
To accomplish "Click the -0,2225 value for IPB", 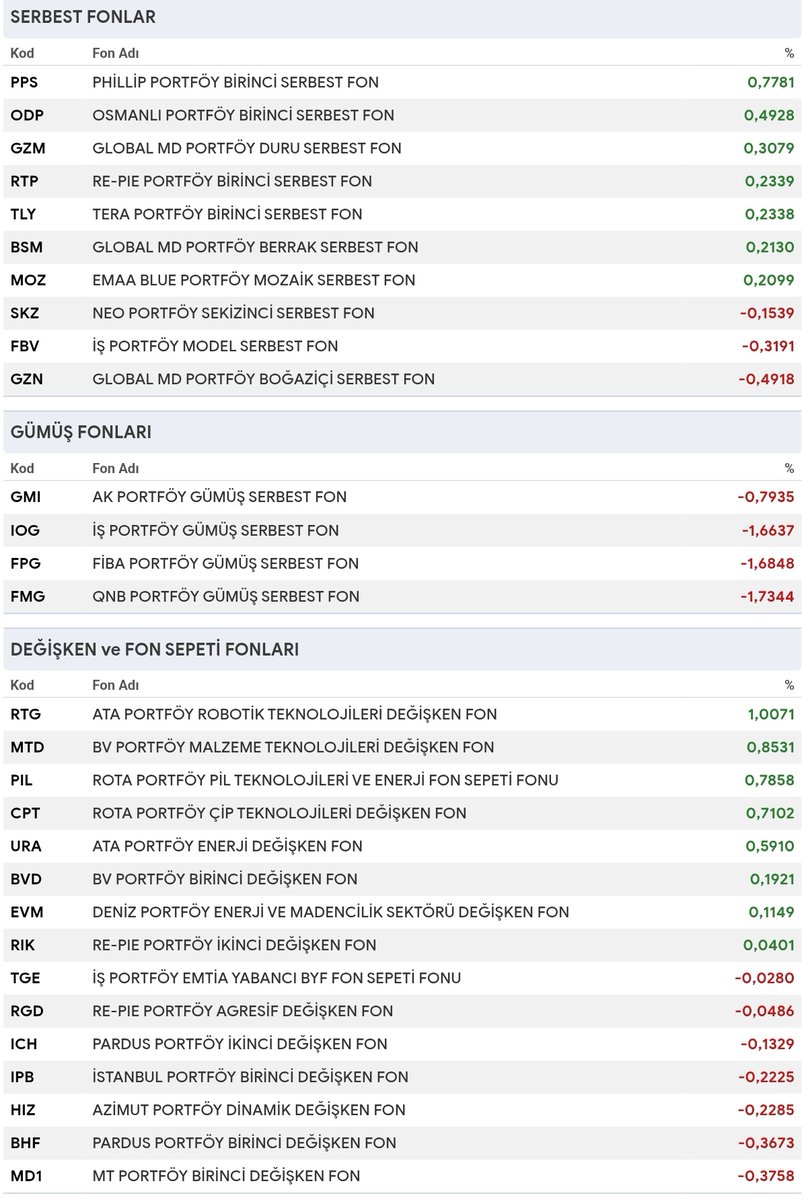I will click(767, 1077).
